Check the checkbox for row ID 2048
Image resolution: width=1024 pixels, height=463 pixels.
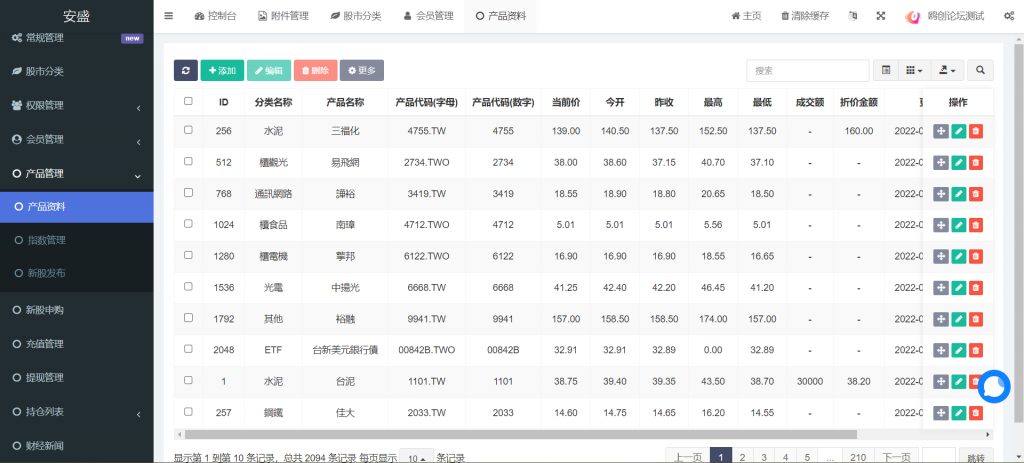(x=188, y=349)
